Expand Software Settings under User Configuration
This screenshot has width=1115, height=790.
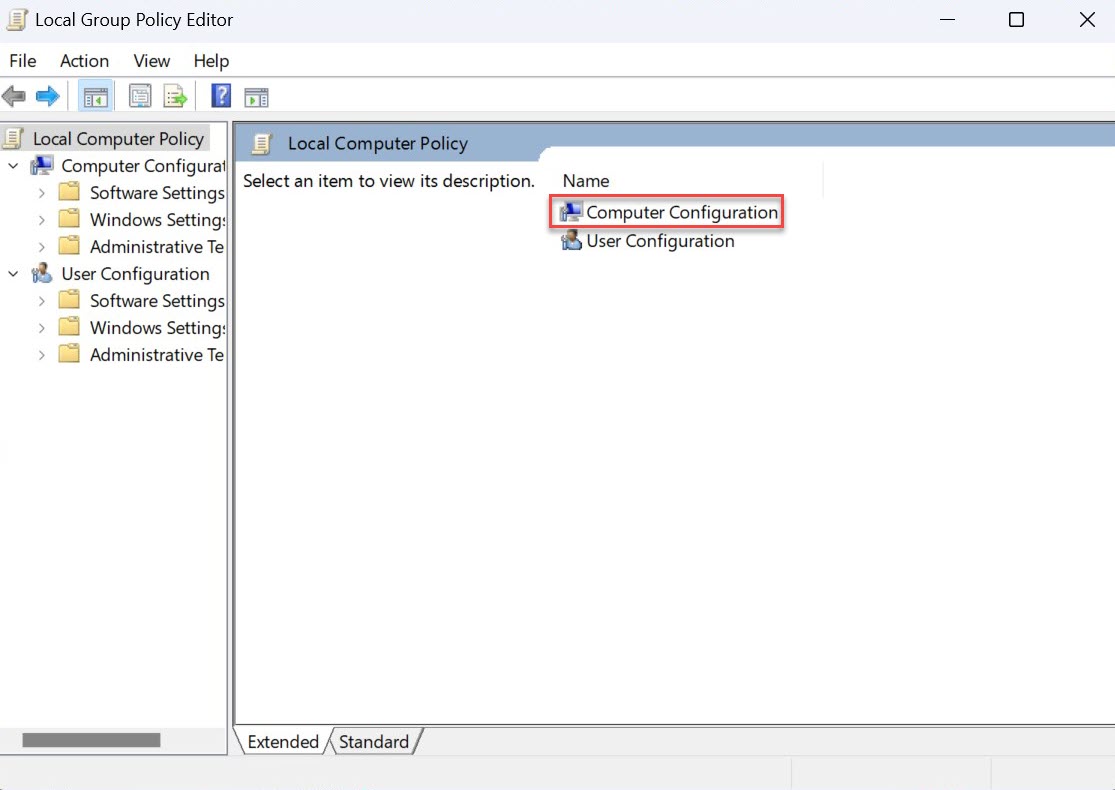(x=41, y=301)
